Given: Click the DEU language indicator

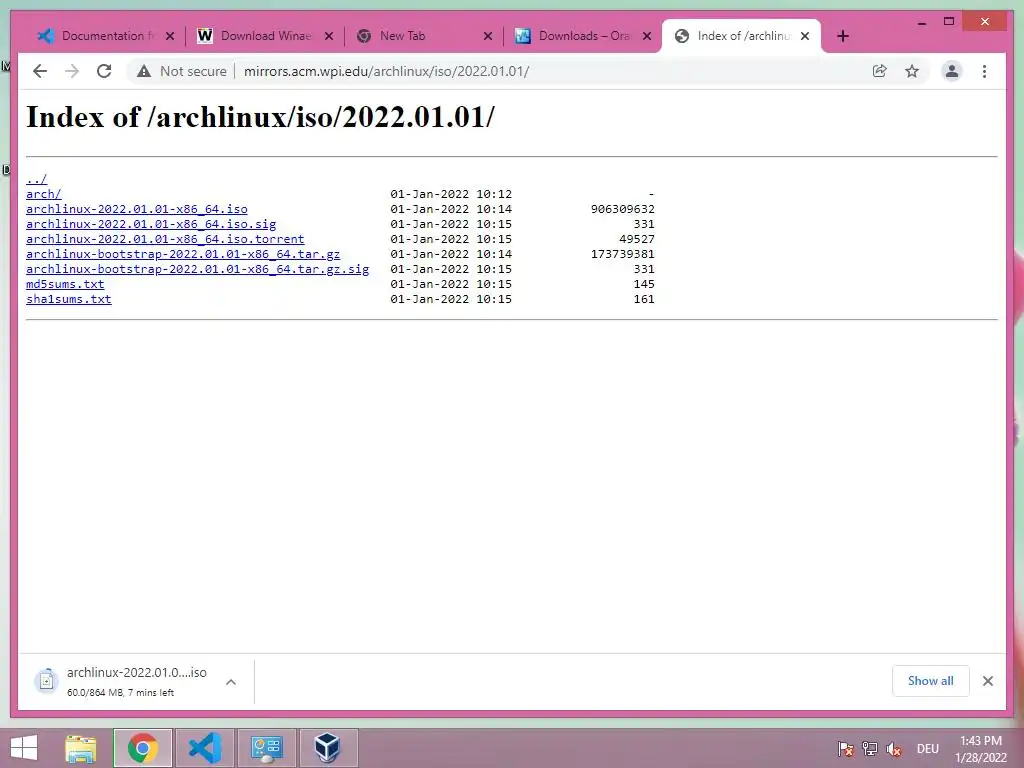Looking at the screenshot, I should [x=927, y=749].
